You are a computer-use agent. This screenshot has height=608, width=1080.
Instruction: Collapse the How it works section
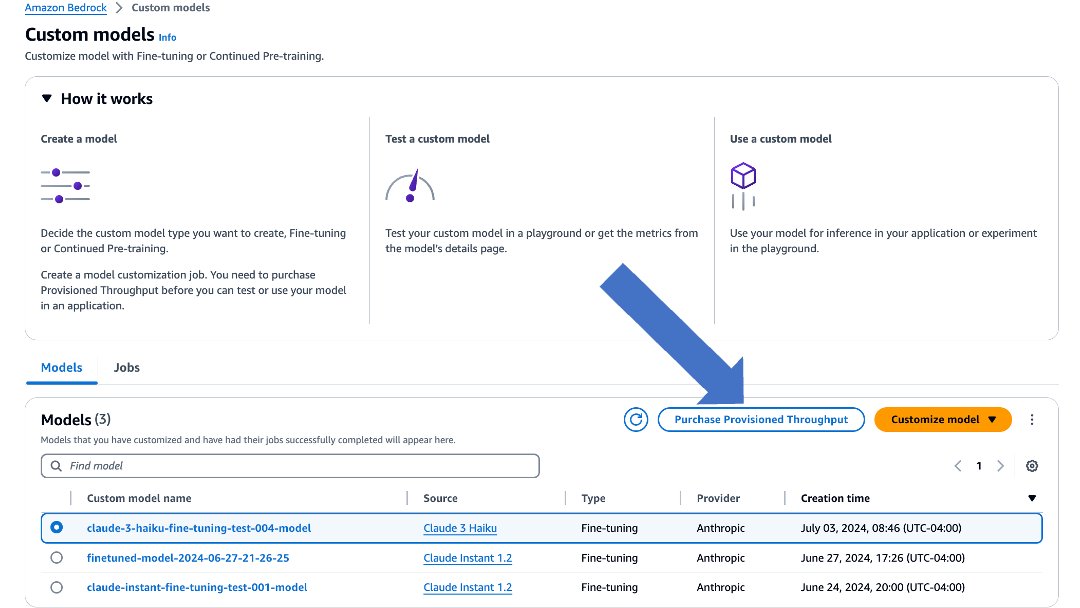47,99
